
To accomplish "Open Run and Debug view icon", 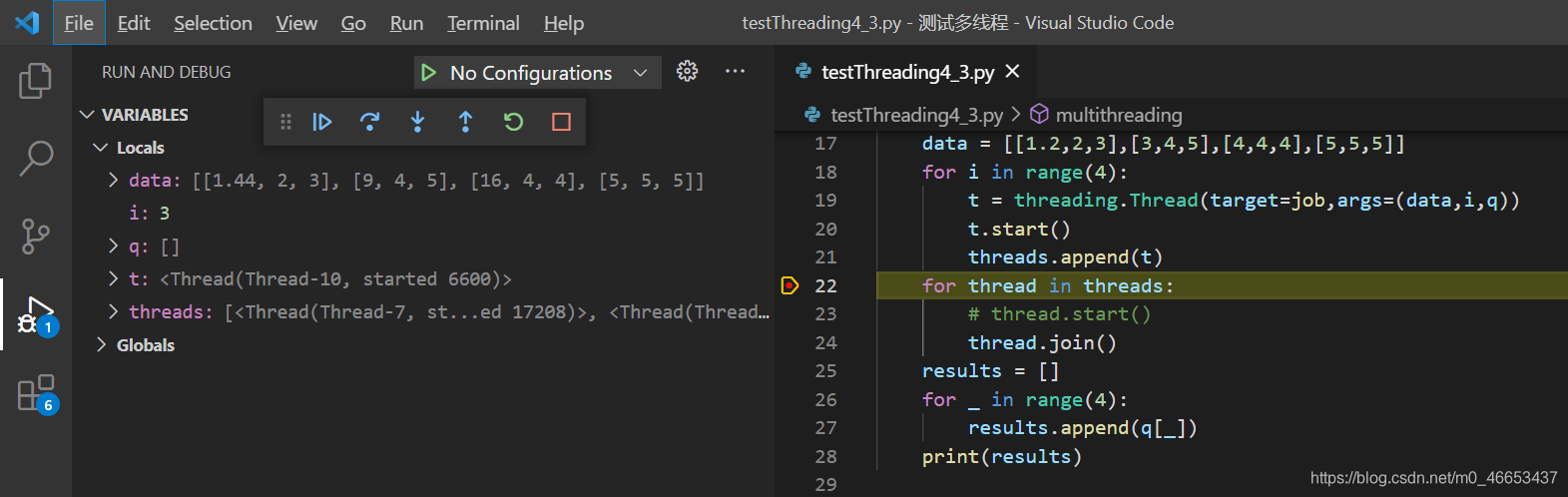I will point(36,315).
